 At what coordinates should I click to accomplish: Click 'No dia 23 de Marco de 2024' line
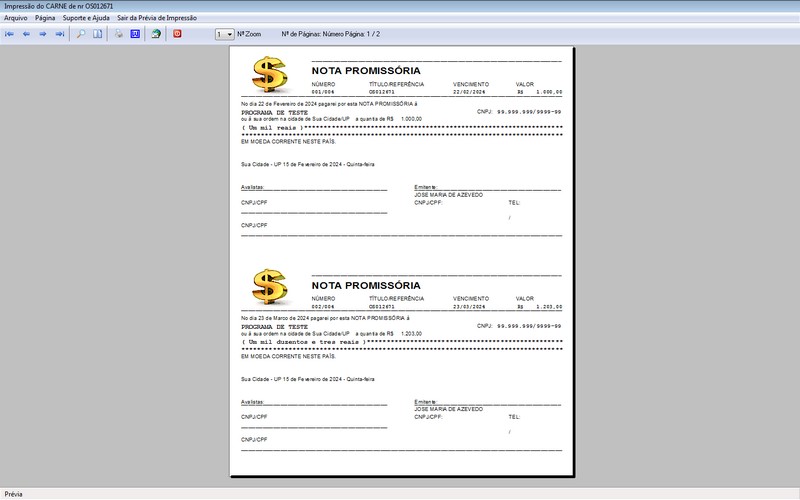325,318
